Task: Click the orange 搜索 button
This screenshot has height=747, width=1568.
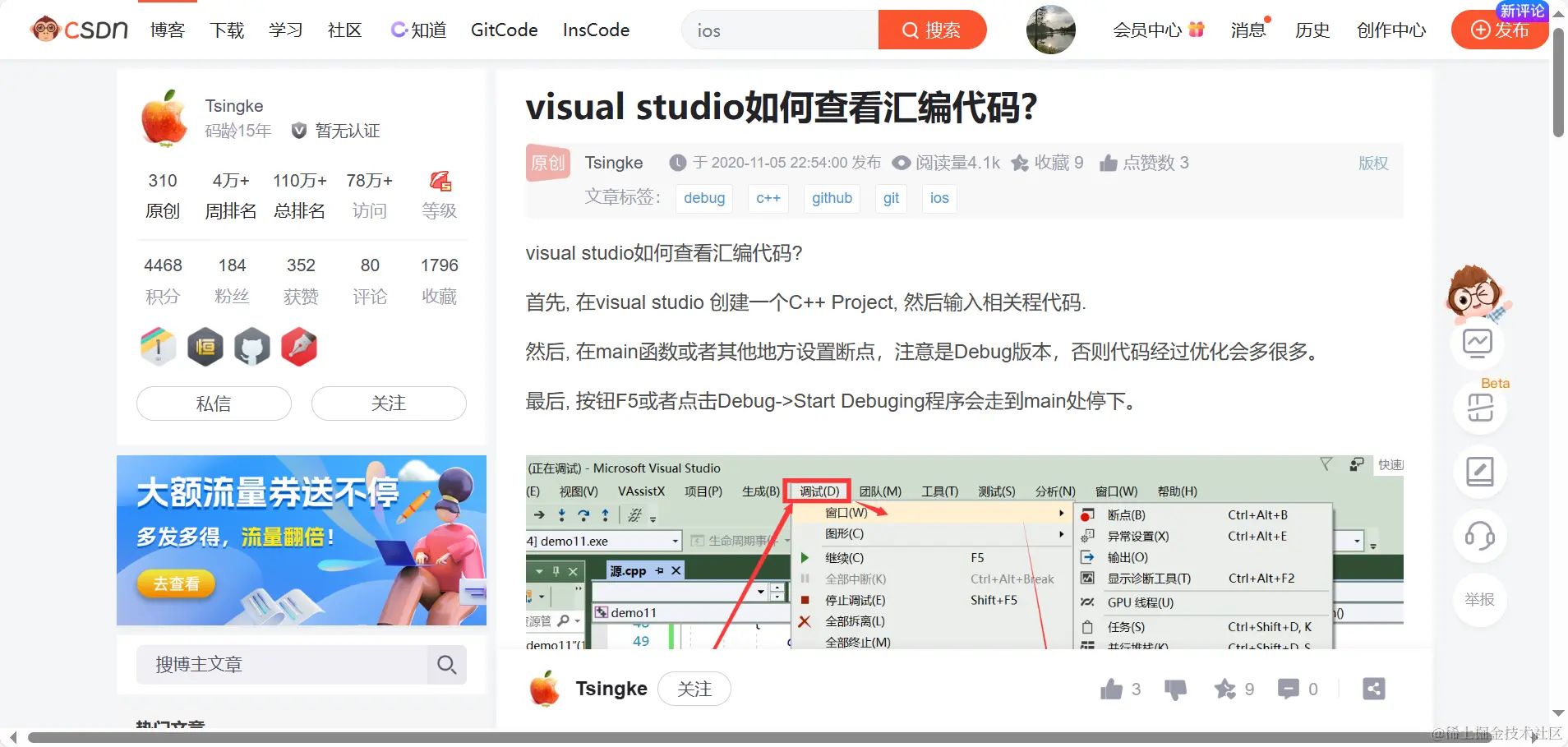Action: pos(932,30)
